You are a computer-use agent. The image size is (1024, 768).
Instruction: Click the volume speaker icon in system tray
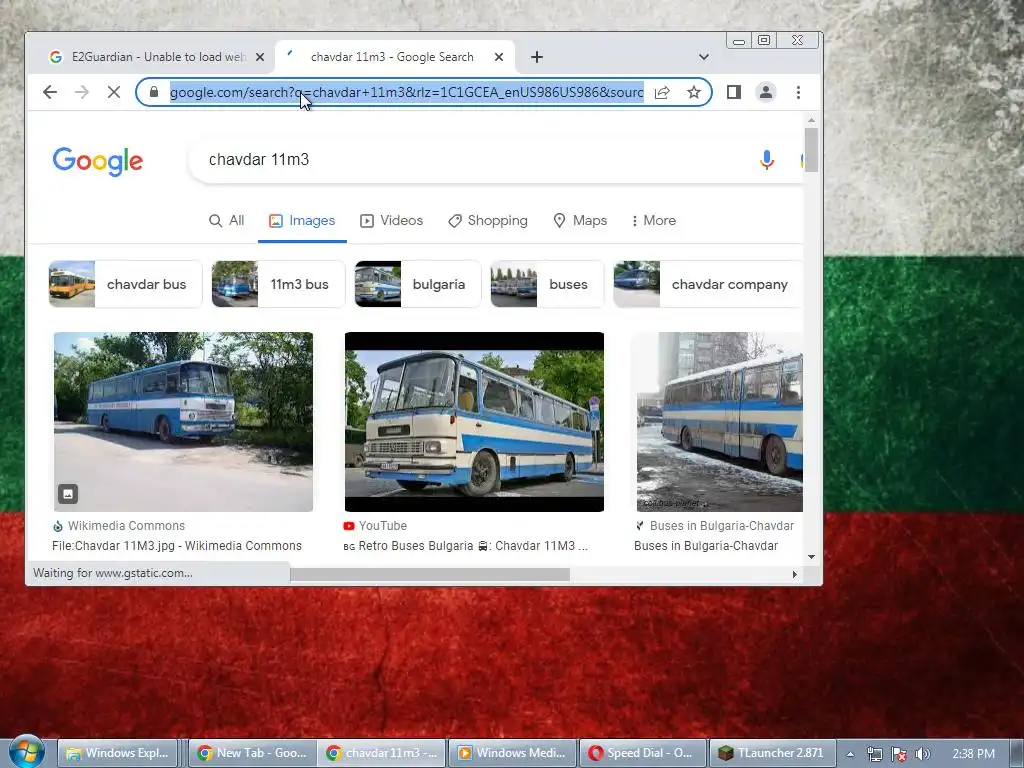pos(921,754)
